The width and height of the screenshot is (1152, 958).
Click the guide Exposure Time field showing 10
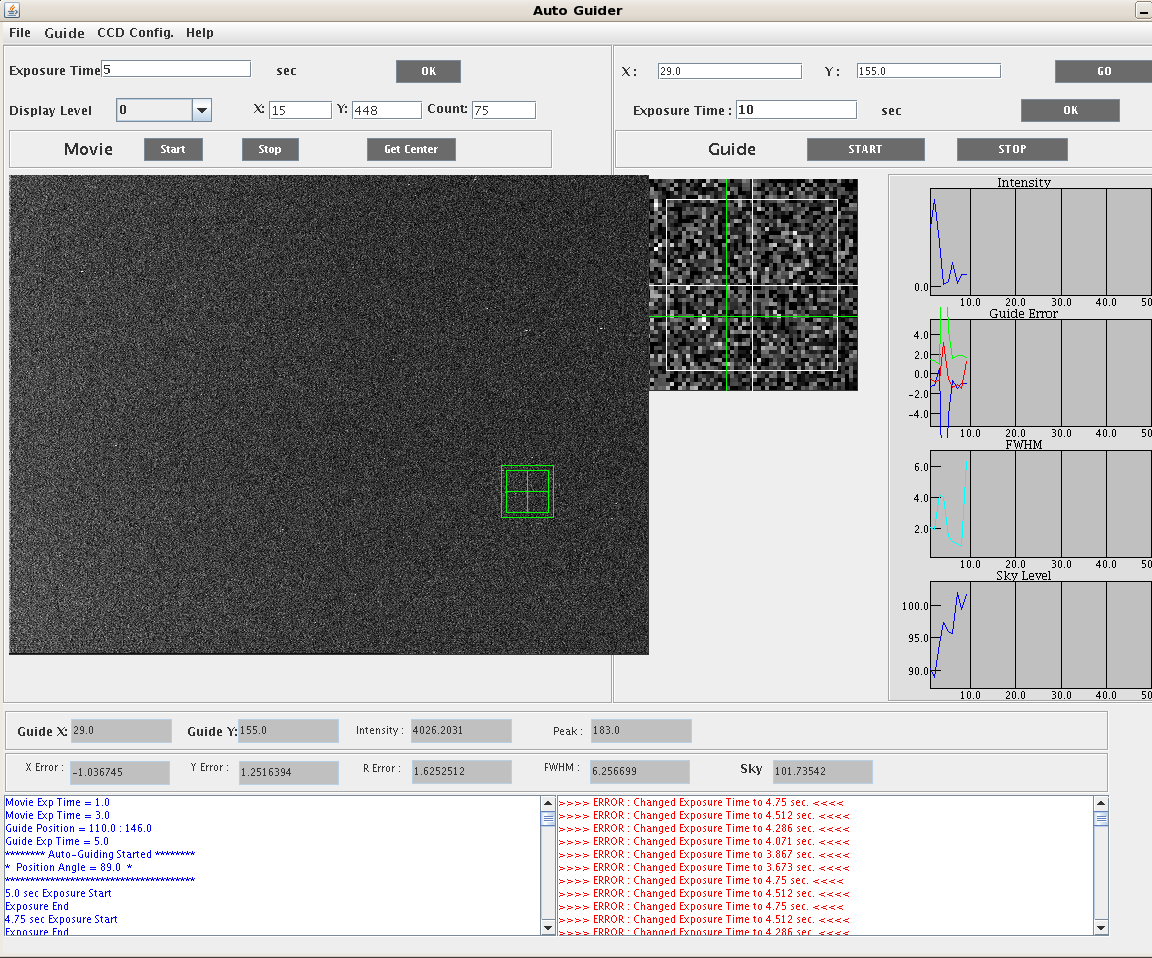tap(796, 110)
